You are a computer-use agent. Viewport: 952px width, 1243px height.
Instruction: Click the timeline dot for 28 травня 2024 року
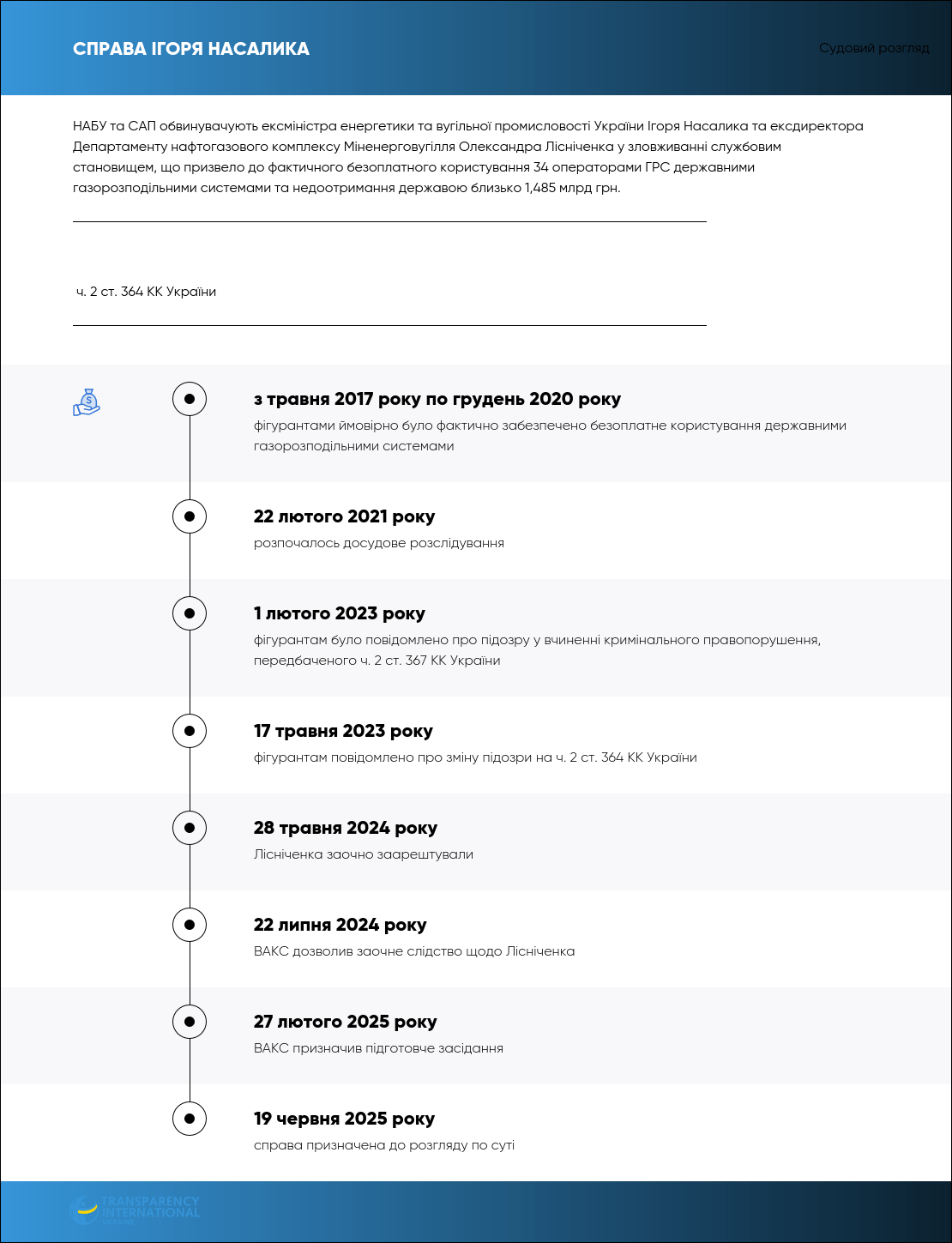coord(190,828)
